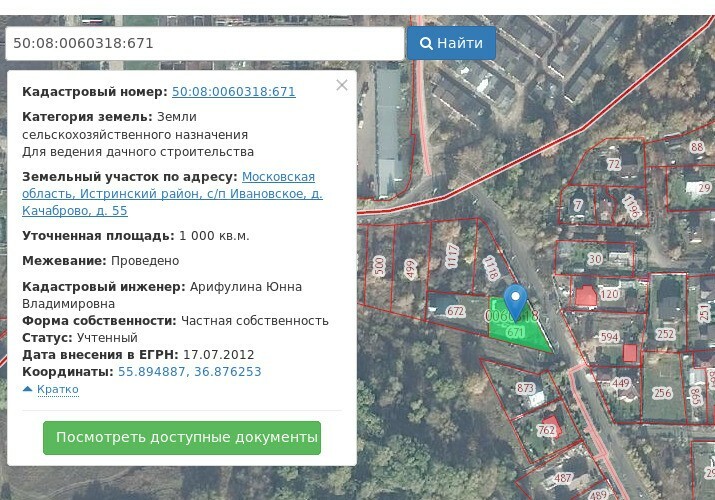Click the parcel labeled 72
715x500 pixels.
tap(613, 163)
